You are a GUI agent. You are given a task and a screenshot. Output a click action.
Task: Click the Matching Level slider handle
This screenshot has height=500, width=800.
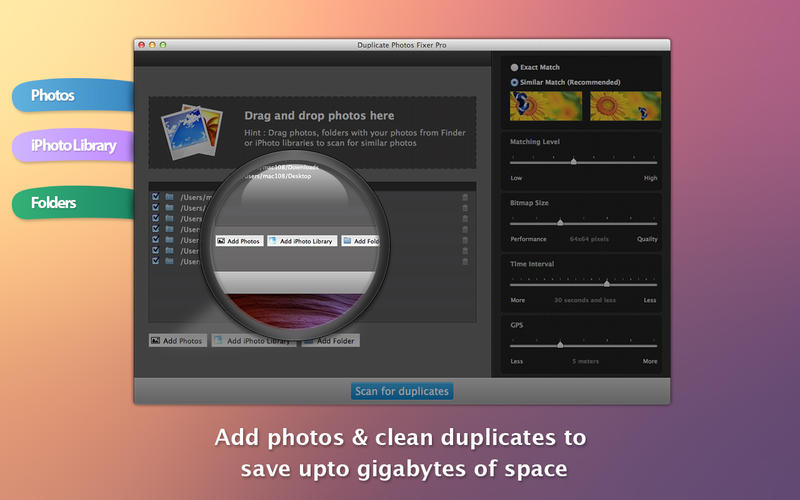573,161
